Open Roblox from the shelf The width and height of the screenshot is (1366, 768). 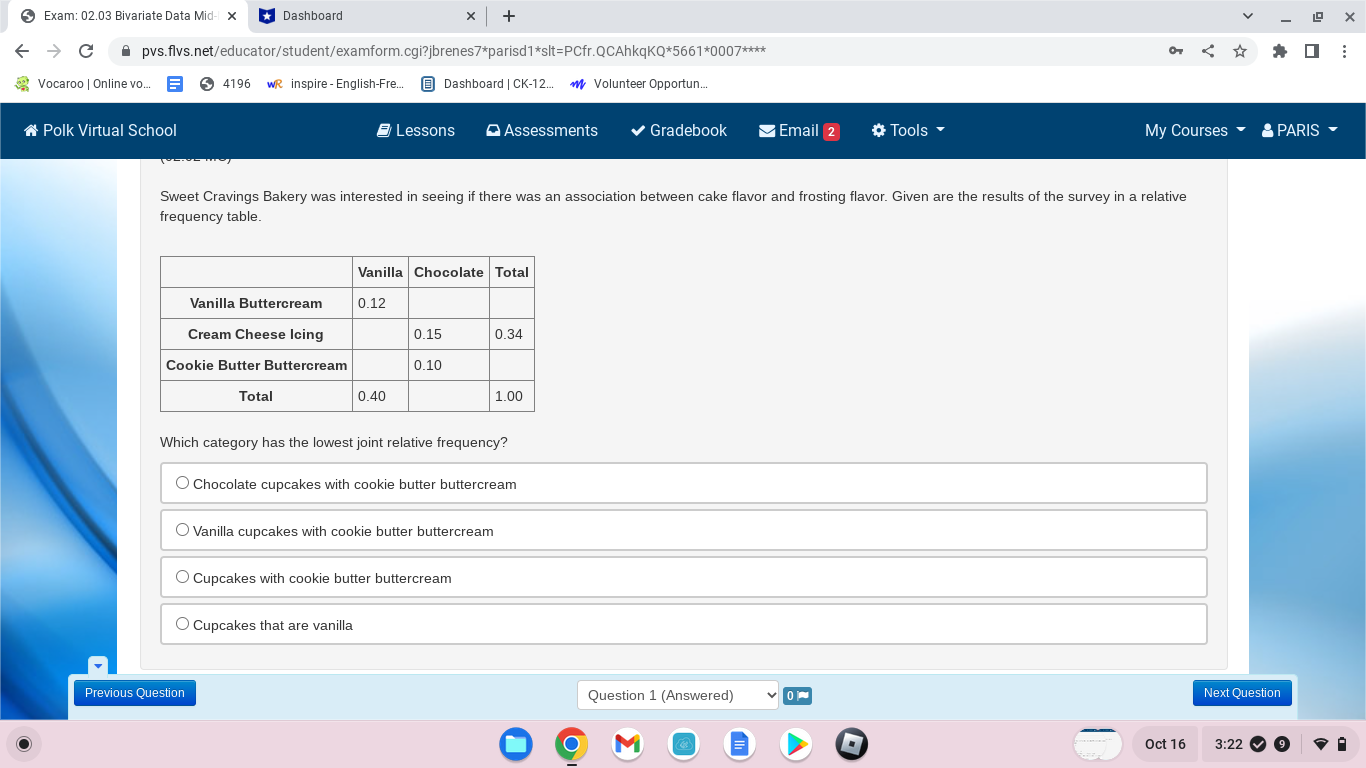pos(852,744)
